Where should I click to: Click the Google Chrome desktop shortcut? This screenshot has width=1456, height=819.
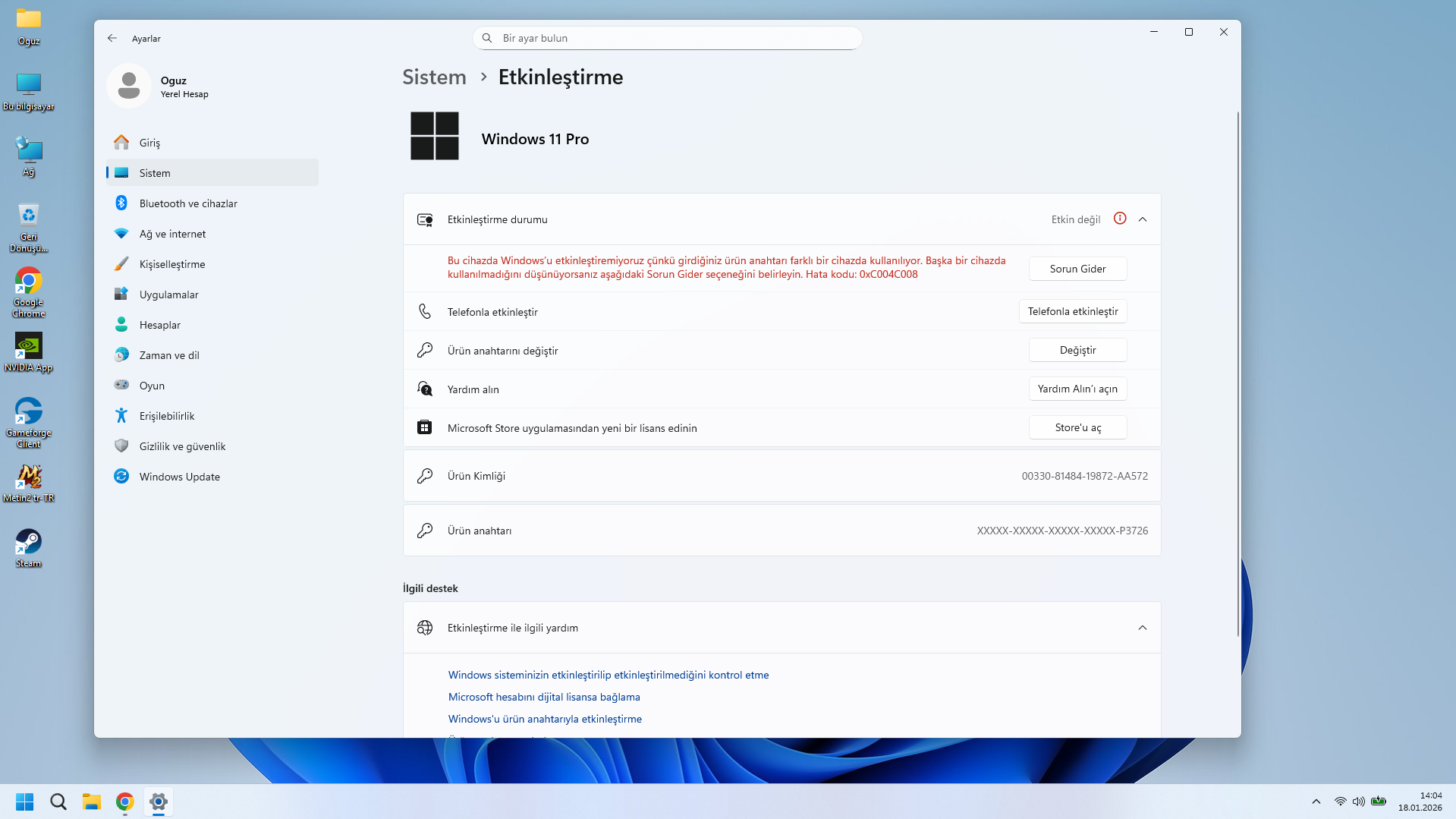(29, 292)
